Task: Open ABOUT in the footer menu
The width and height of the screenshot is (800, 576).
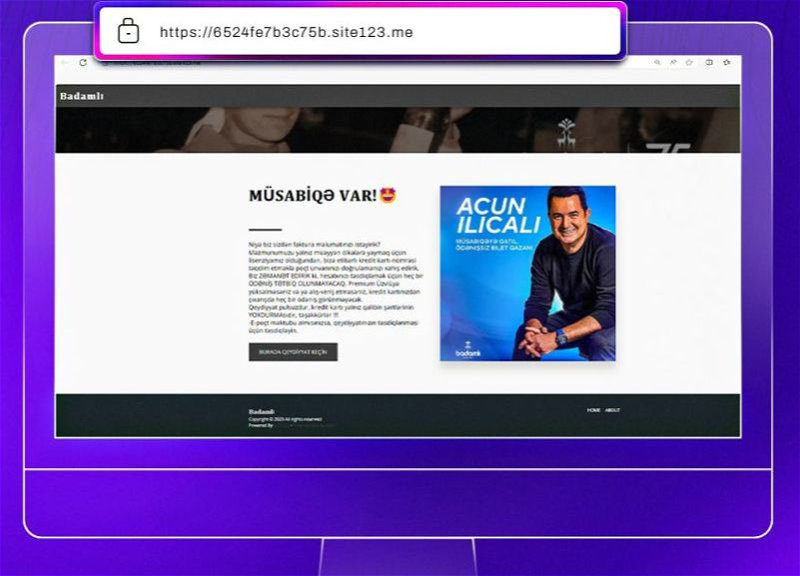Action: (x=612, y=410)
